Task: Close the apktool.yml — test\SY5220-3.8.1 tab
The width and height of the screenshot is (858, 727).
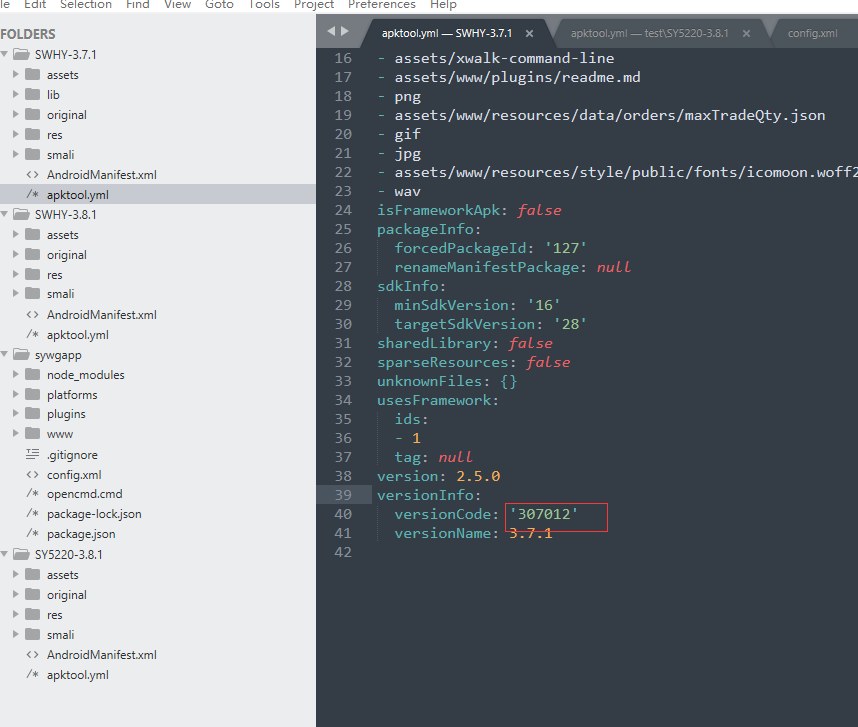Action: [746, 34]
